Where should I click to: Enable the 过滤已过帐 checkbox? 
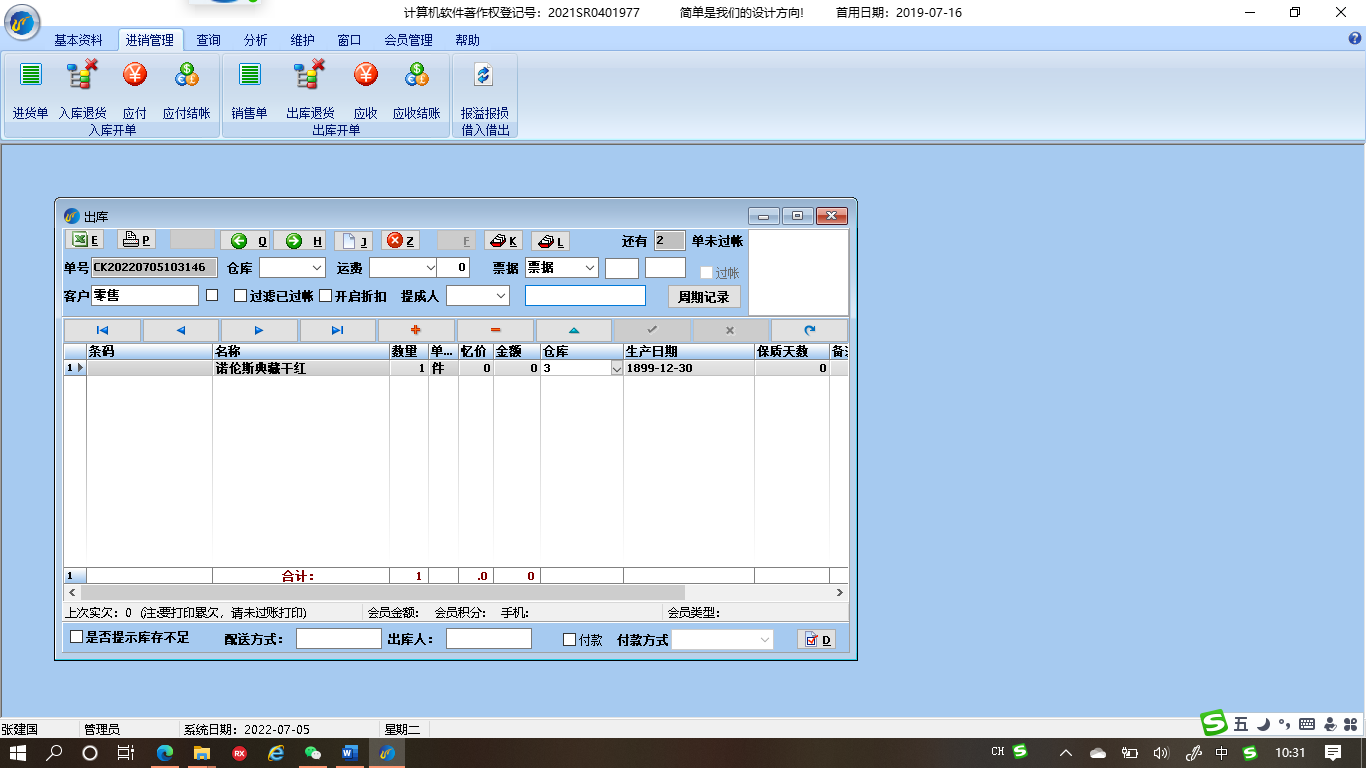click(x=240, y=296)
